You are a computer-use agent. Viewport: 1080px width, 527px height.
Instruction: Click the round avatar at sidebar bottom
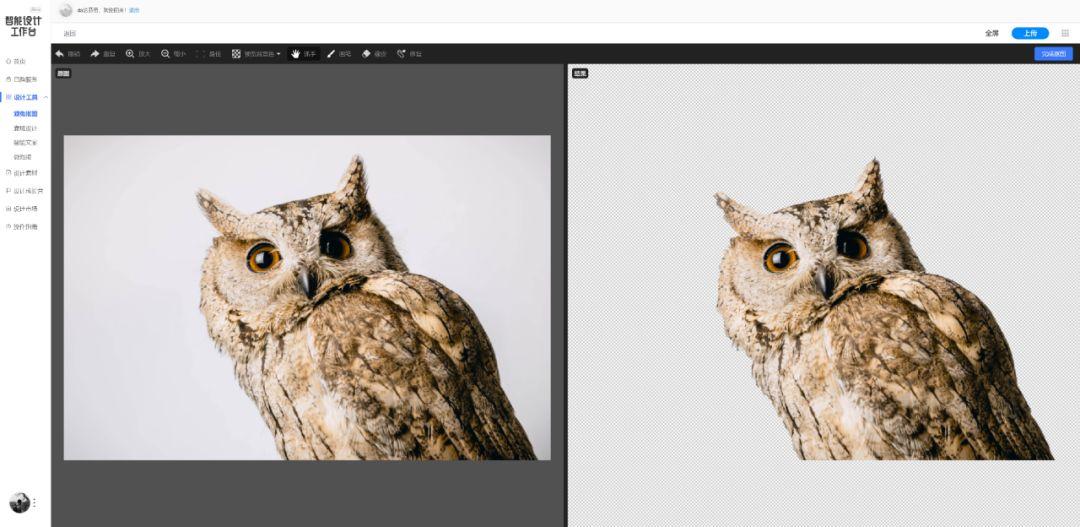[19, 503]
